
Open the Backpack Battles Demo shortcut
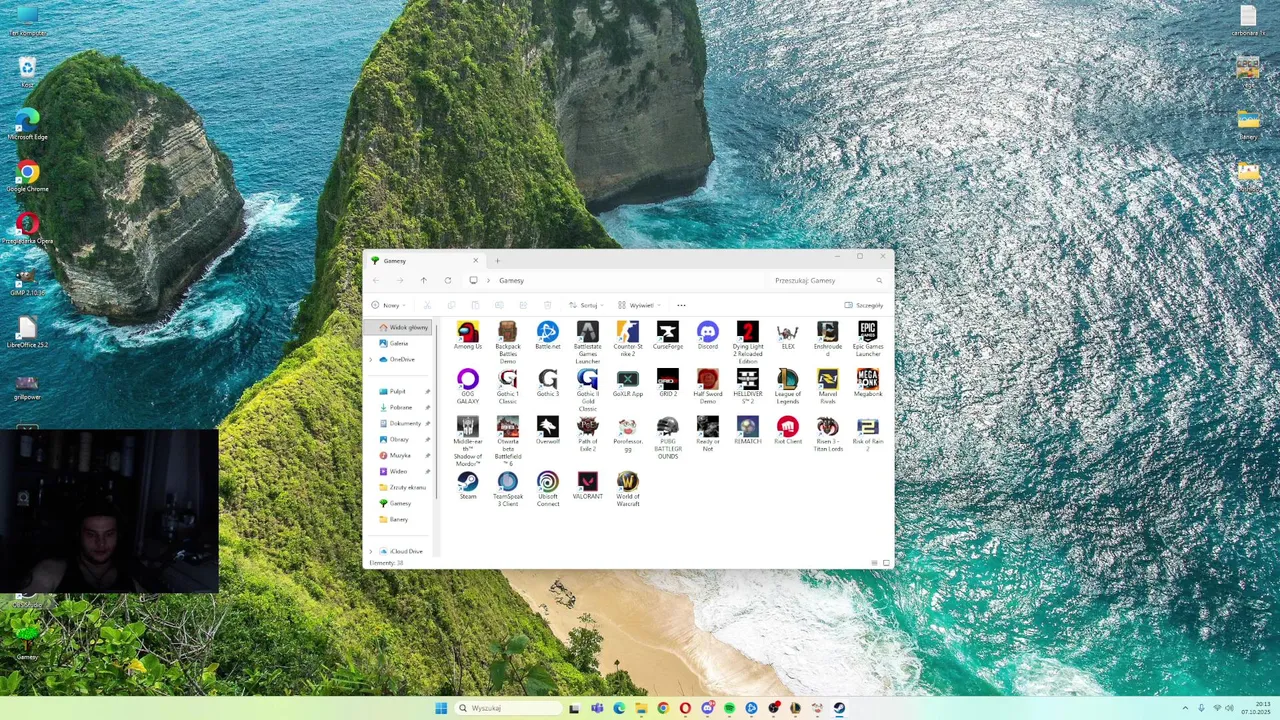(508, 342)
